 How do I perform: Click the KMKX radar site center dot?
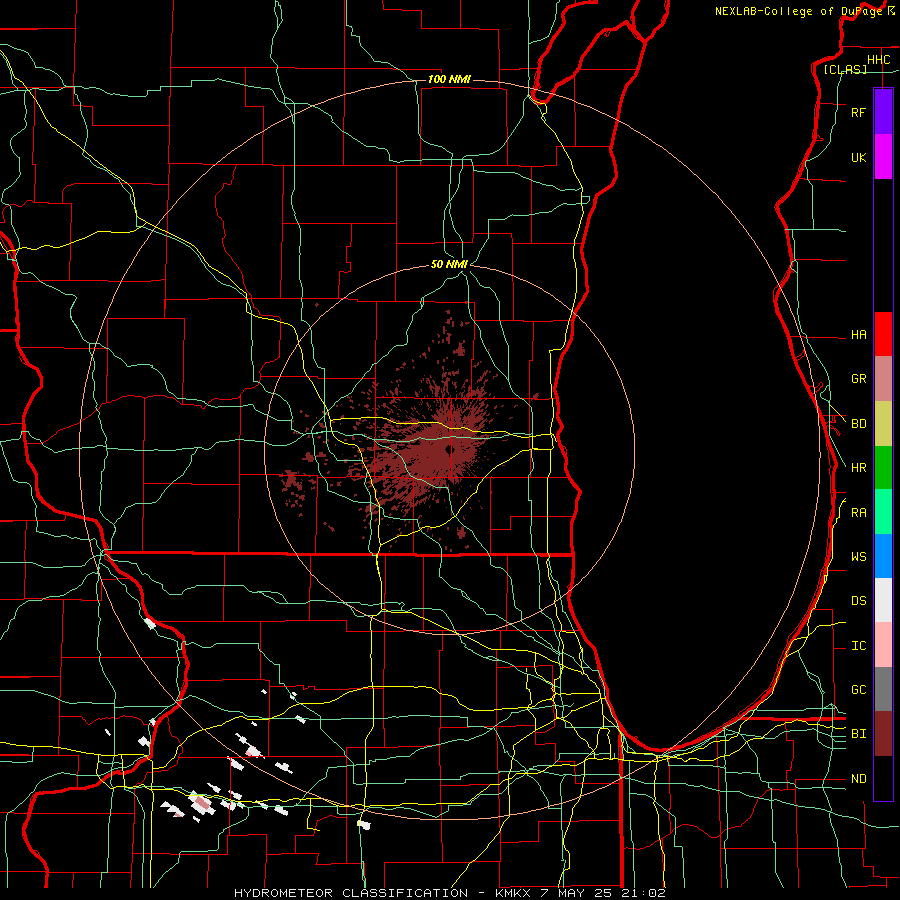pyautogui.click(x=449, y=449)
